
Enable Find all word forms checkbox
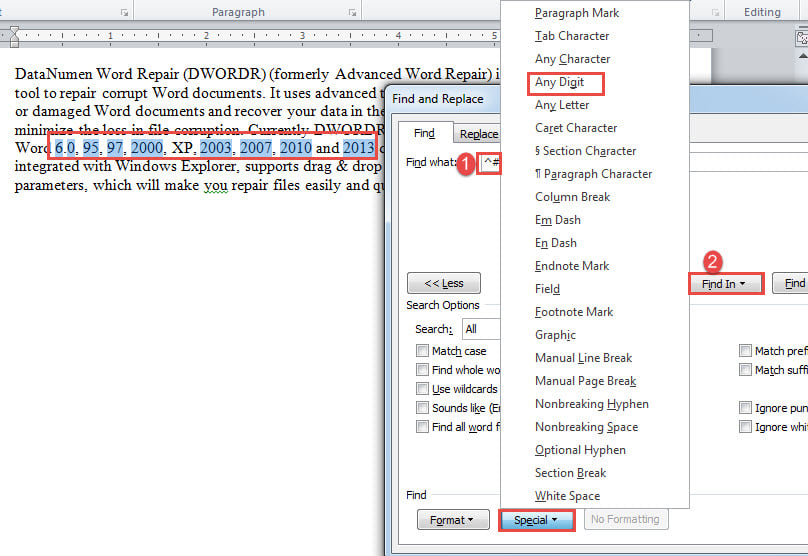(x=422, y=427)
